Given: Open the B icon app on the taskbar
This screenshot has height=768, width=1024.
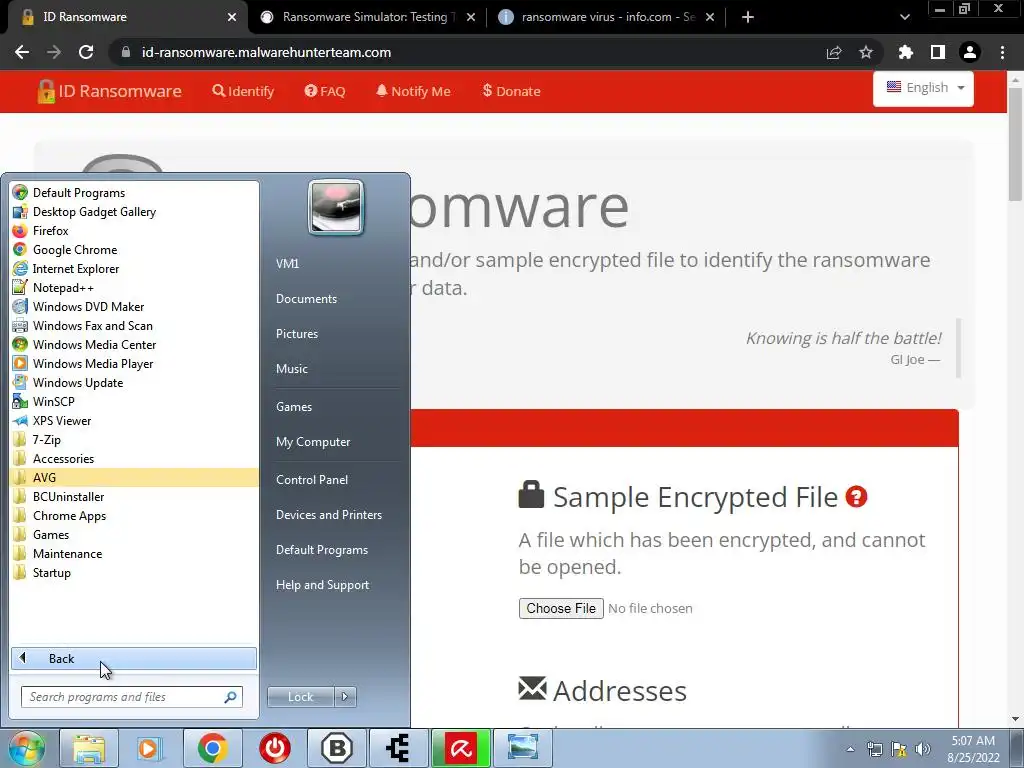Looking at the screenshot, I should click(337, 748).
